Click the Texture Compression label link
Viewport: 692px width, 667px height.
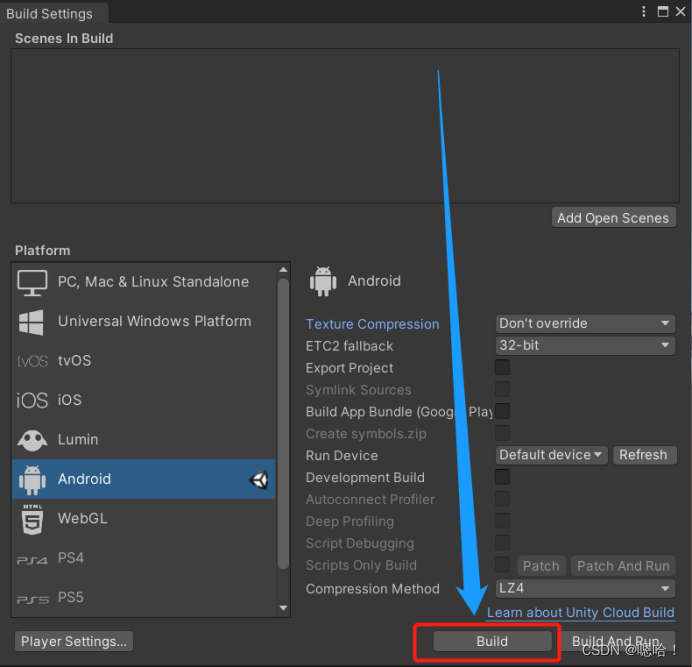click(372, 324)
